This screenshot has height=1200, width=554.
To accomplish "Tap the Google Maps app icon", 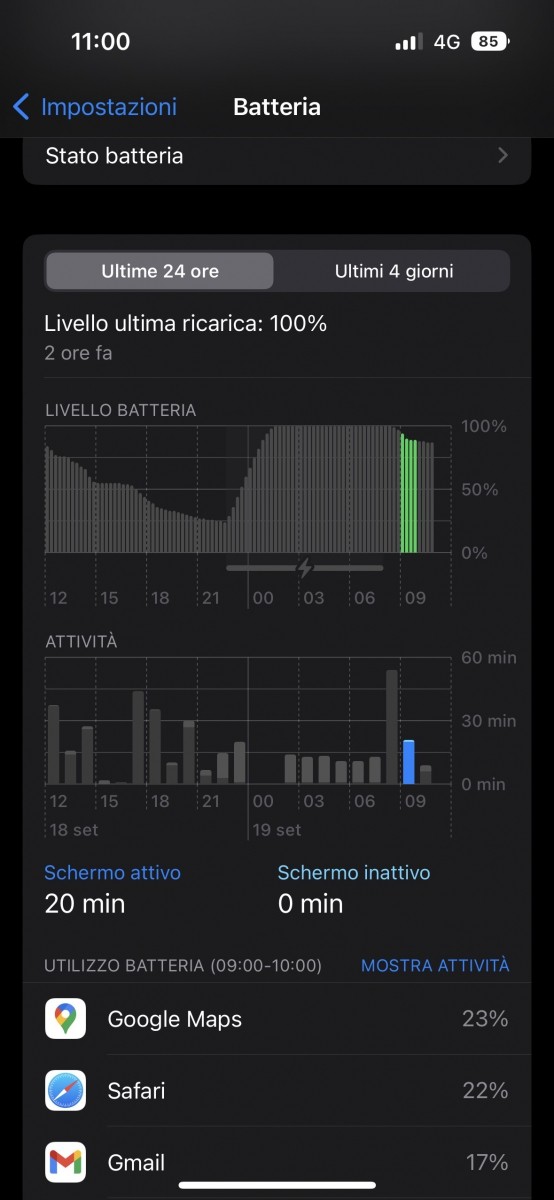I will pos(66,1019).
